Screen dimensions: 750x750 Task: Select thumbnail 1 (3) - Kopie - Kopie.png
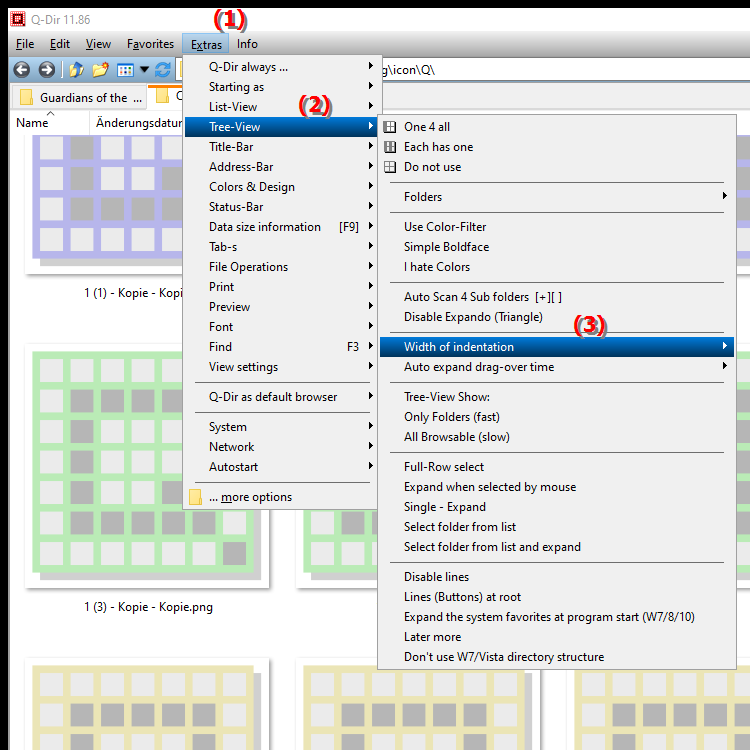[x=147, y=466]
